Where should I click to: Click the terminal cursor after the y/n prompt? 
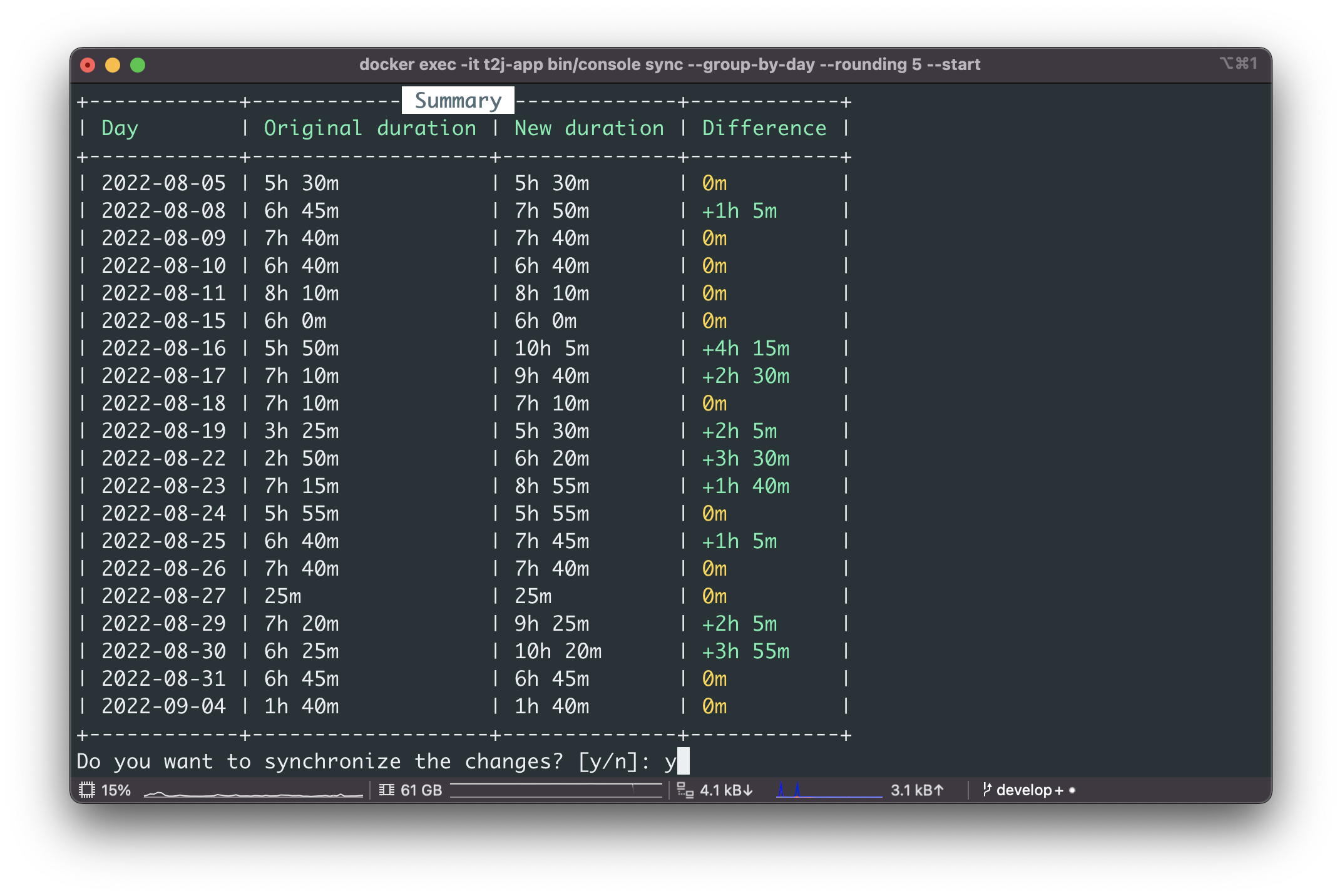point(683,761)
